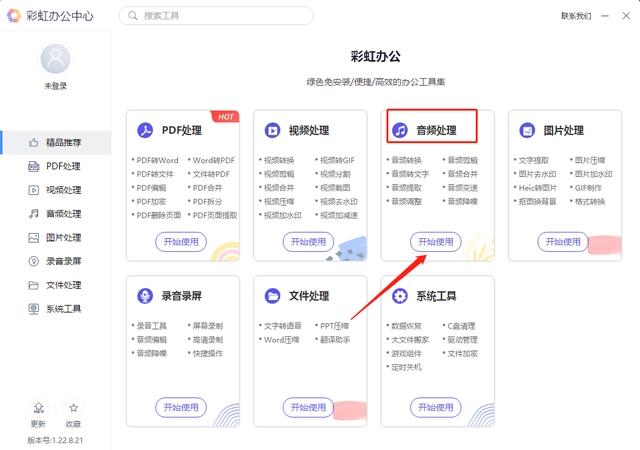
Task: Click the music note icon in the sidebar
Action: click(33, 214)
